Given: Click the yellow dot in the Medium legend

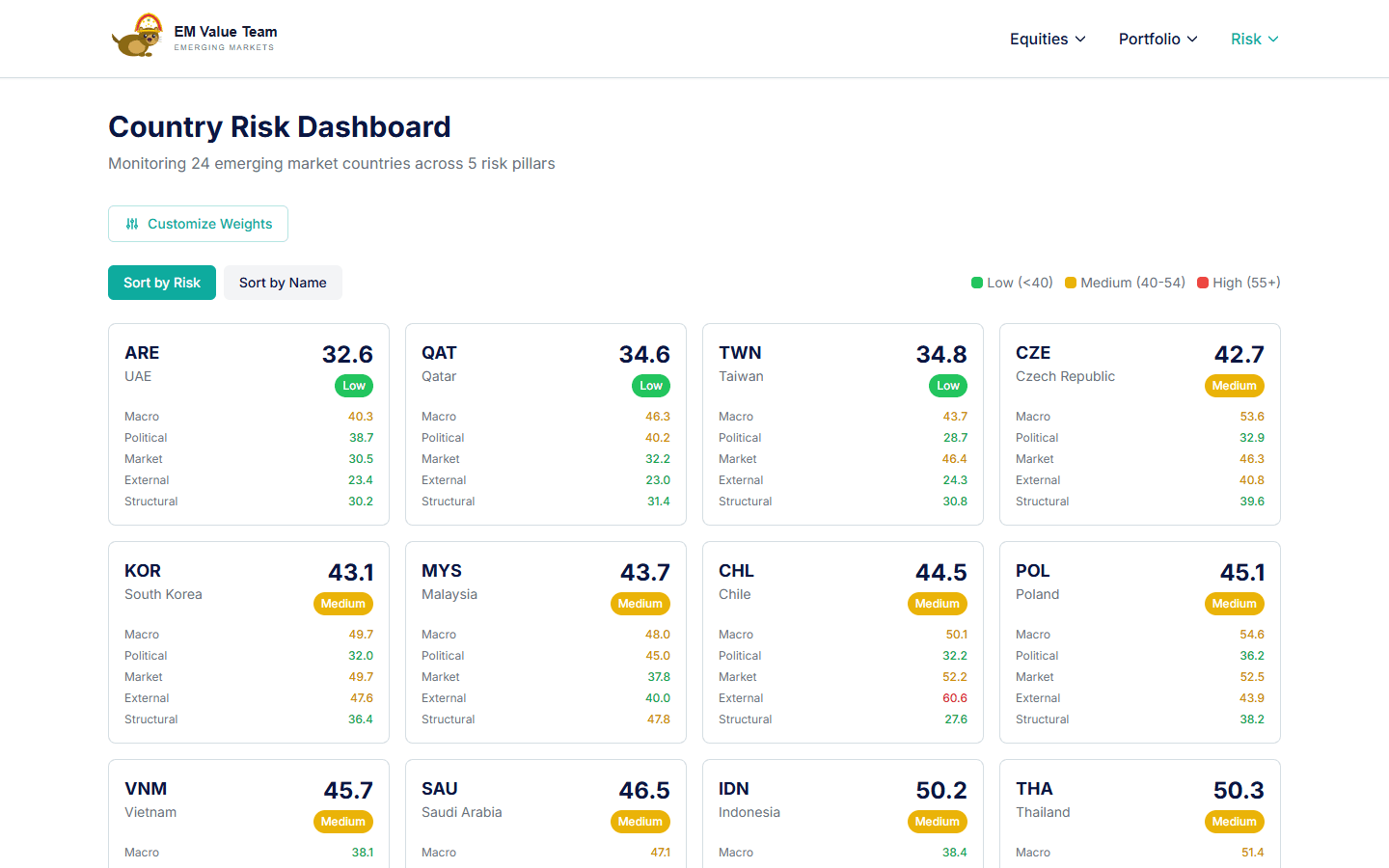Looking at the screenshot, I should click(x=1070, y=282).
